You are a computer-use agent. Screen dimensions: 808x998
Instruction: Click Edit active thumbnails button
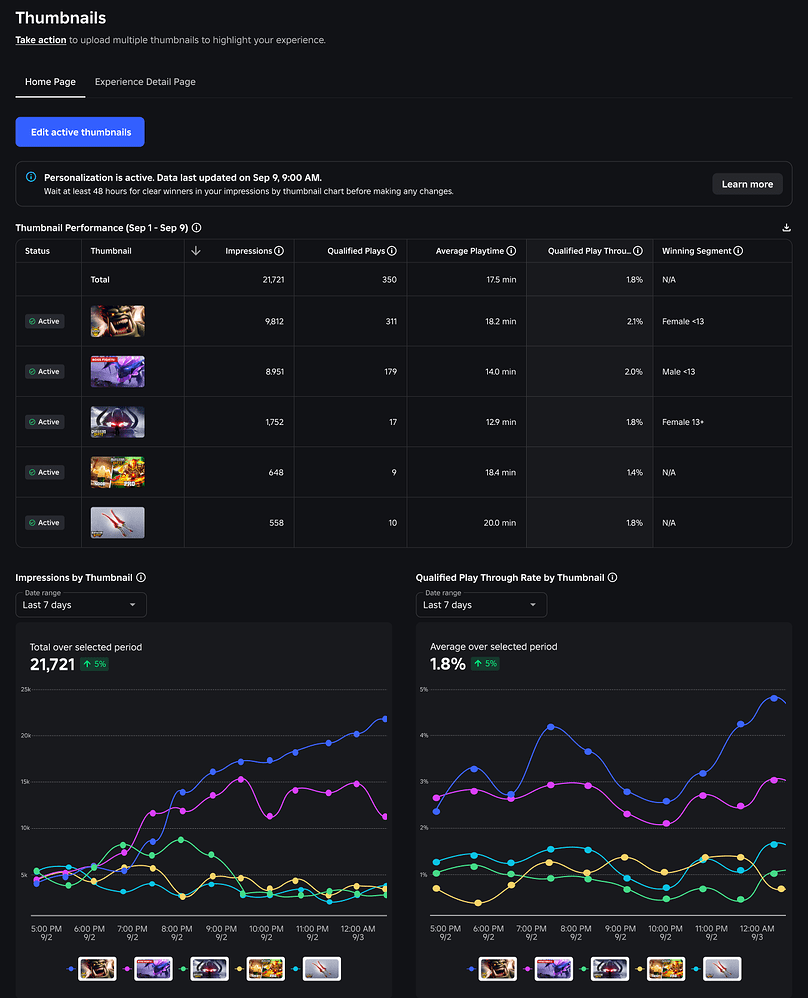click(x=80, y=132)
